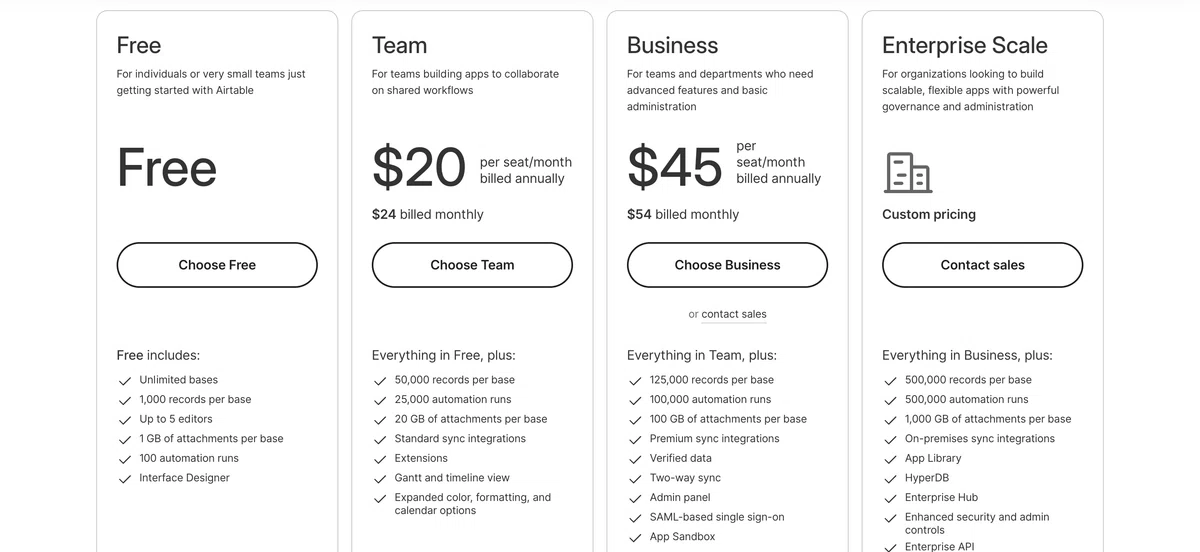Viewport: 1200px width, 552px height.
Task: Click the Enterprise Scale building icon
Action: pyautogui.click(x=908, y=172)
